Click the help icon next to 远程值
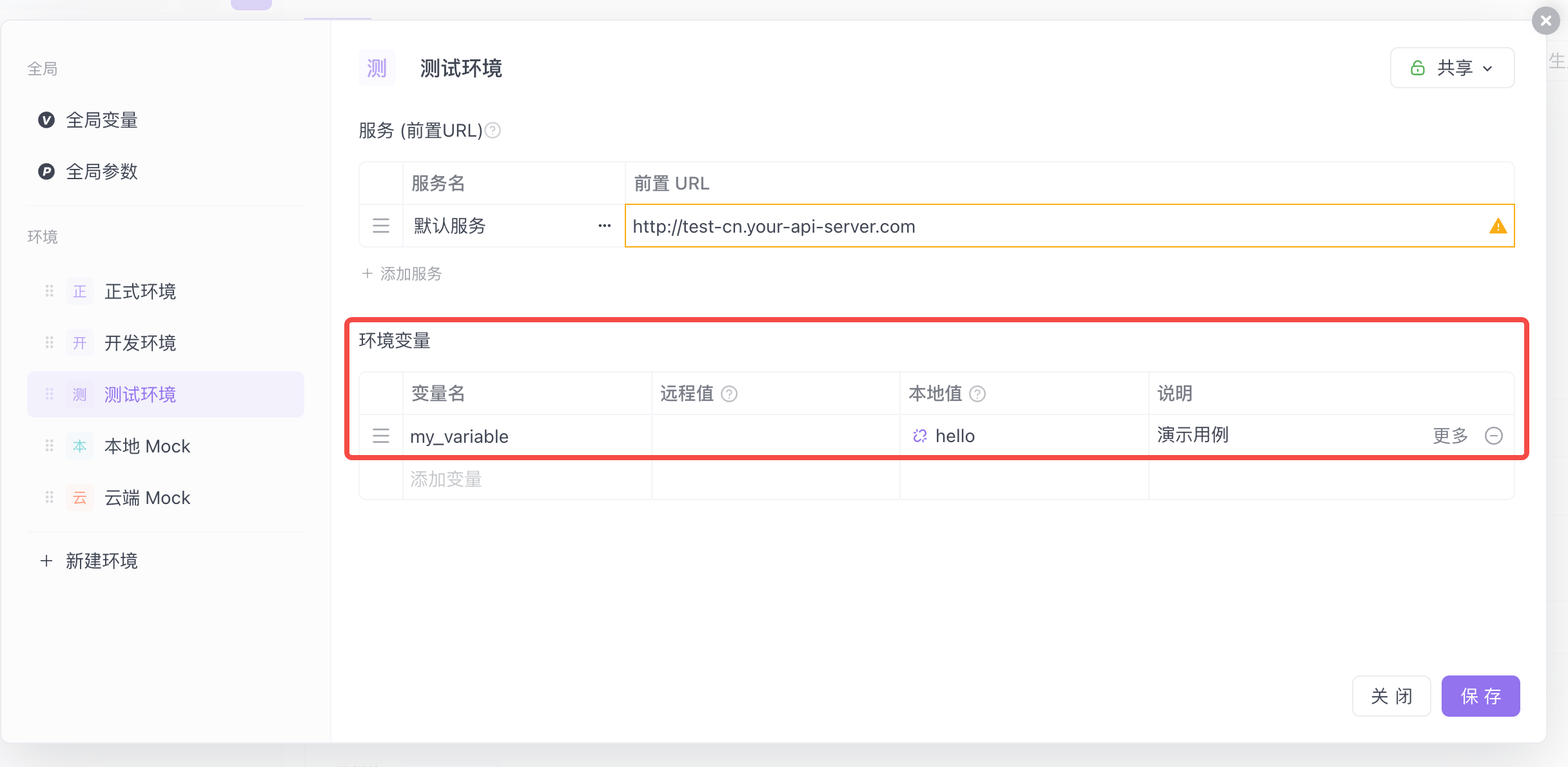Viewport: 1568px width, 767px height. point(729,394)
